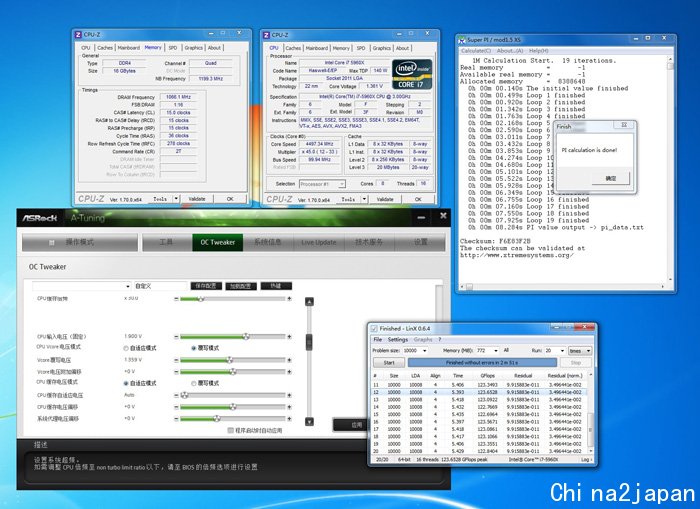Screen dimensions: 700x509
Task: Click down-arrow icon of OC Tweaker list
Action: point(309,421)
